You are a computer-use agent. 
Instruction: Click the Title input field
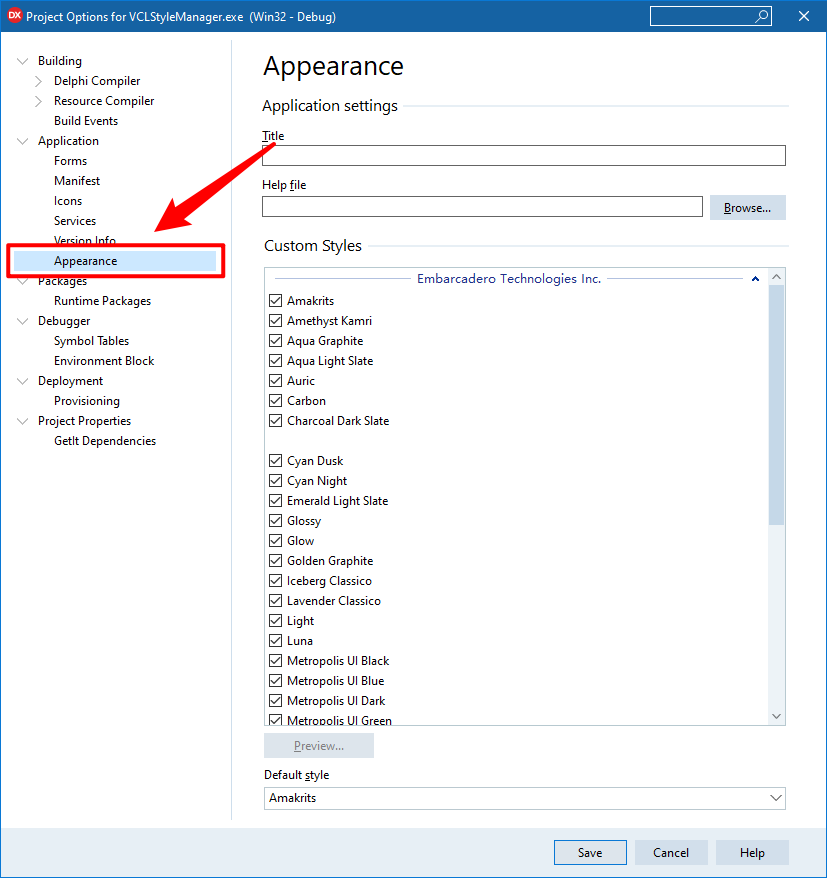[524, 156]
